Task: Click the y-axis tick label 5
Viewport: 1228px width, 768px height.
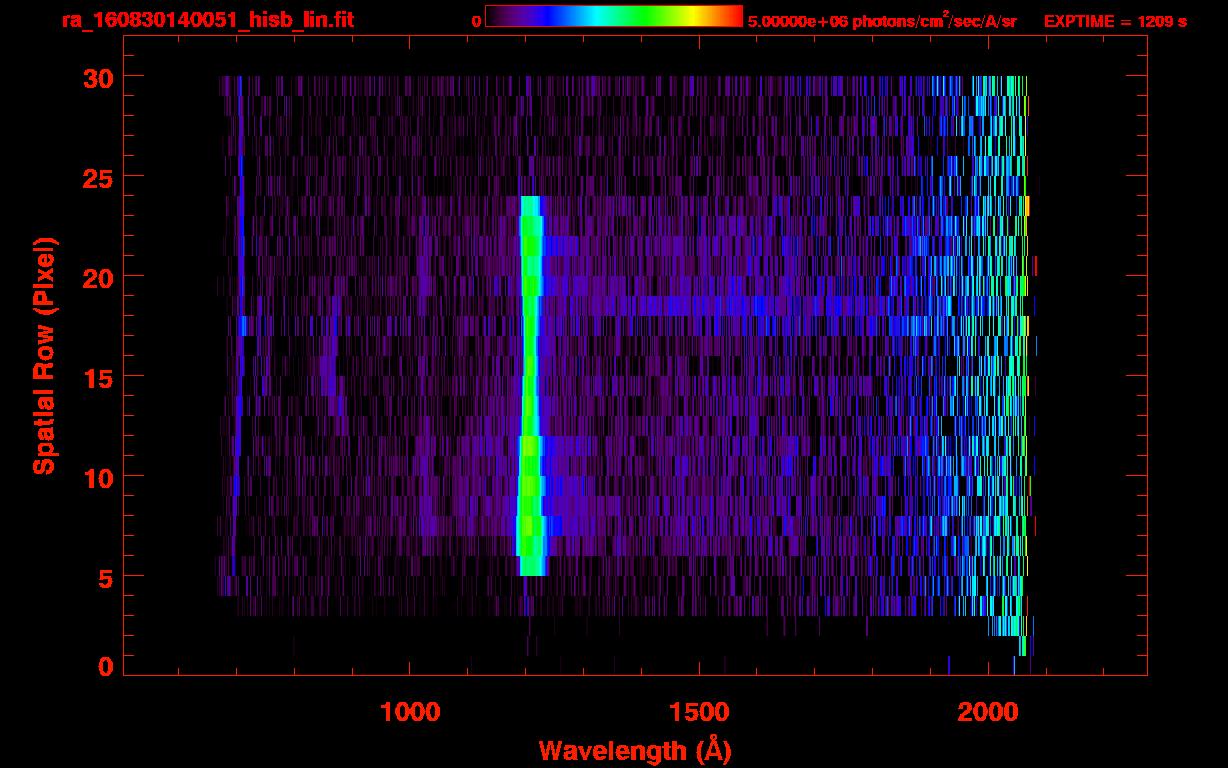Action: [106, 577]
